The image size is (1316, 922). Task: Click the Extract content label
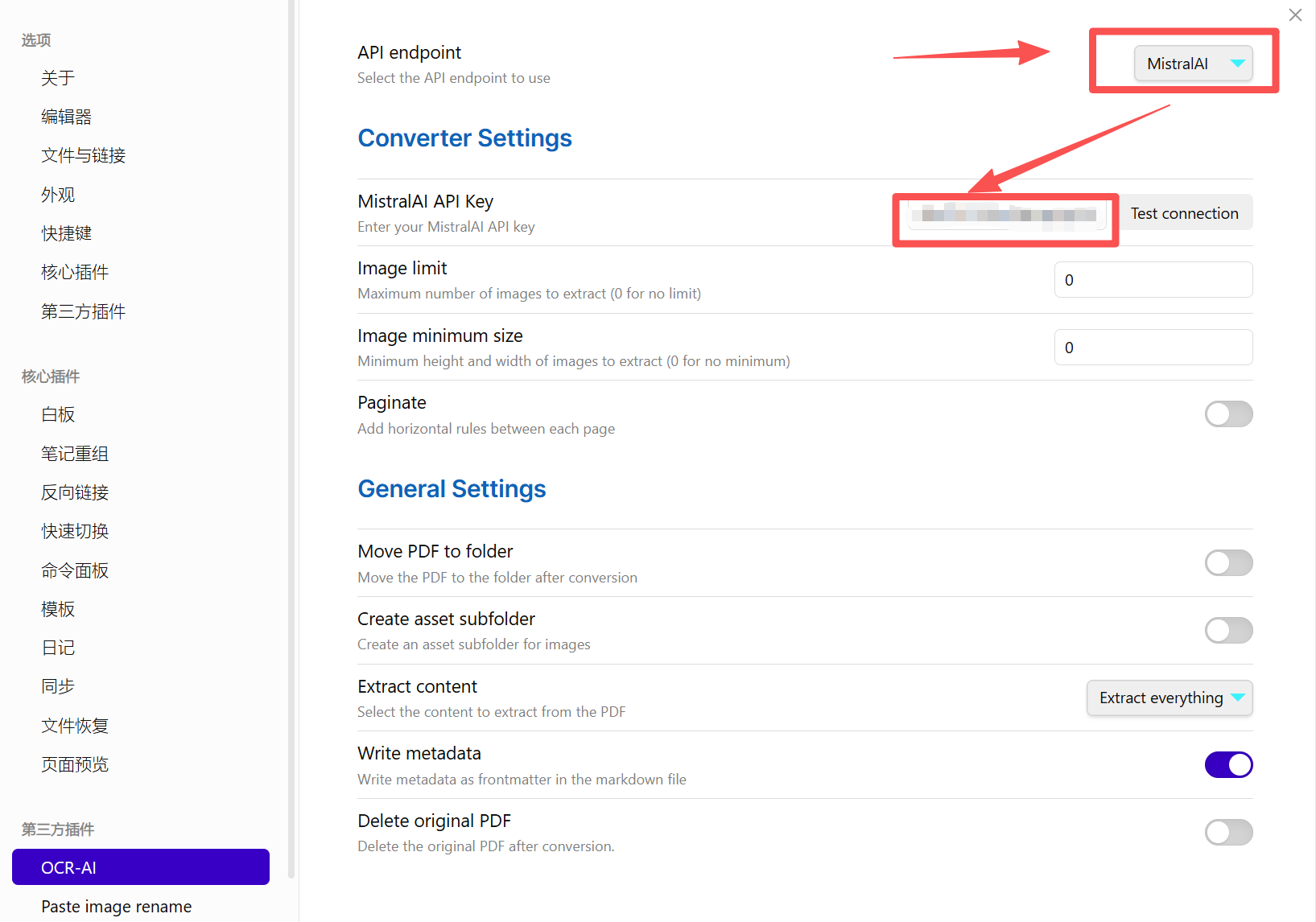pos(417,686)
